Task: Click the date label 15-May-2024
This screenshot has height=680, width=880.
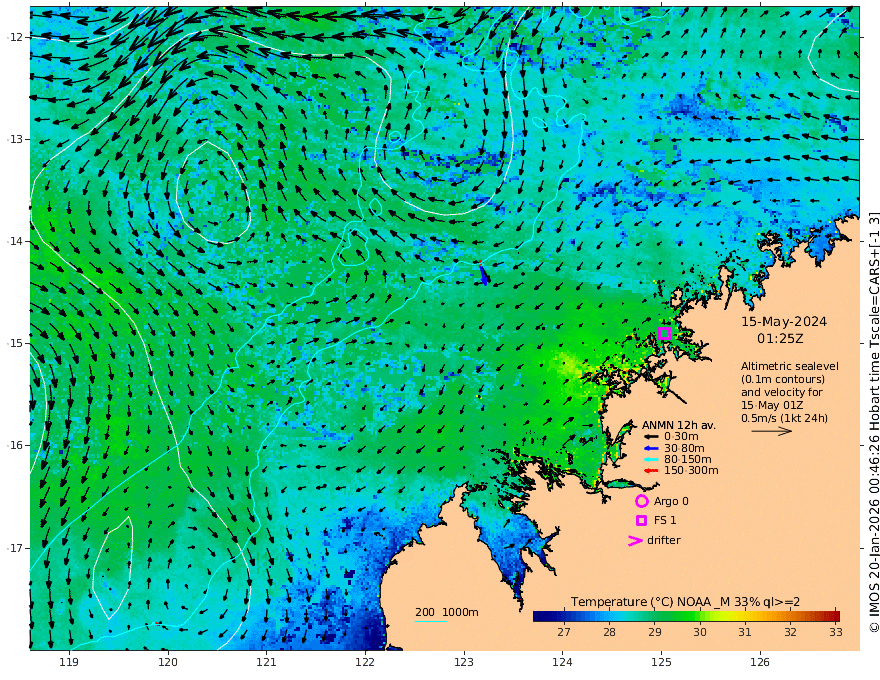Action: pyautogui.click(x=784, y=321)
